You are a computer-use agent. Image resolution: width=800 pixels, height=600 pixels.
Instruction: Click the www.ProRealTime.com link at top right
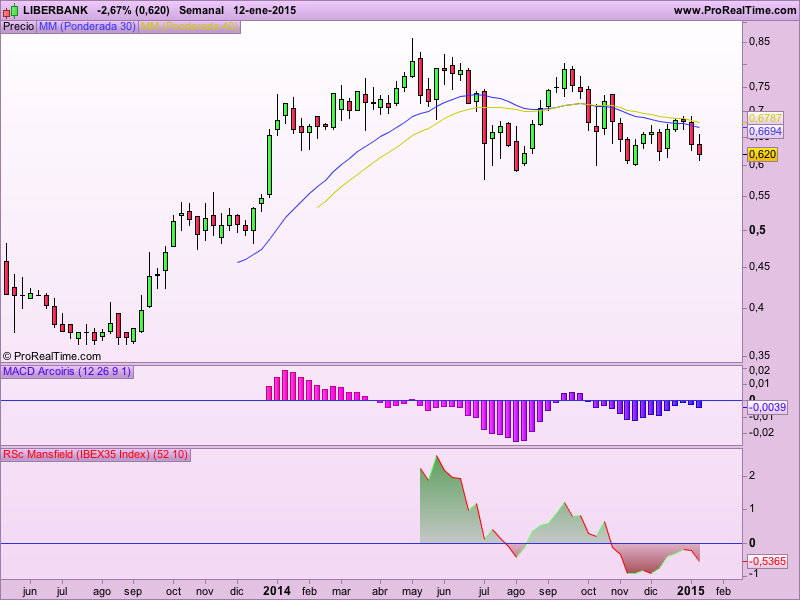pos(735,10)
